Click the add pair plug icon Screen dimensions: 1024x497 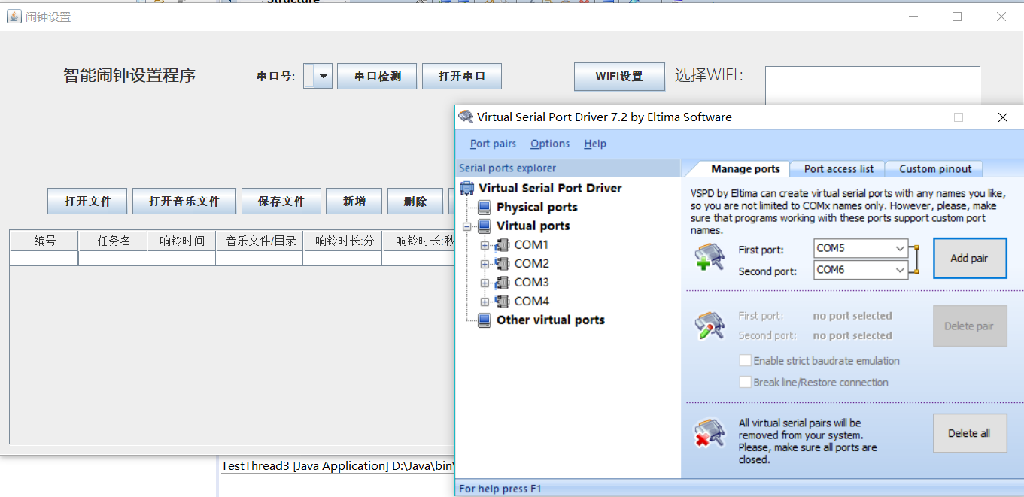(709, 257)
